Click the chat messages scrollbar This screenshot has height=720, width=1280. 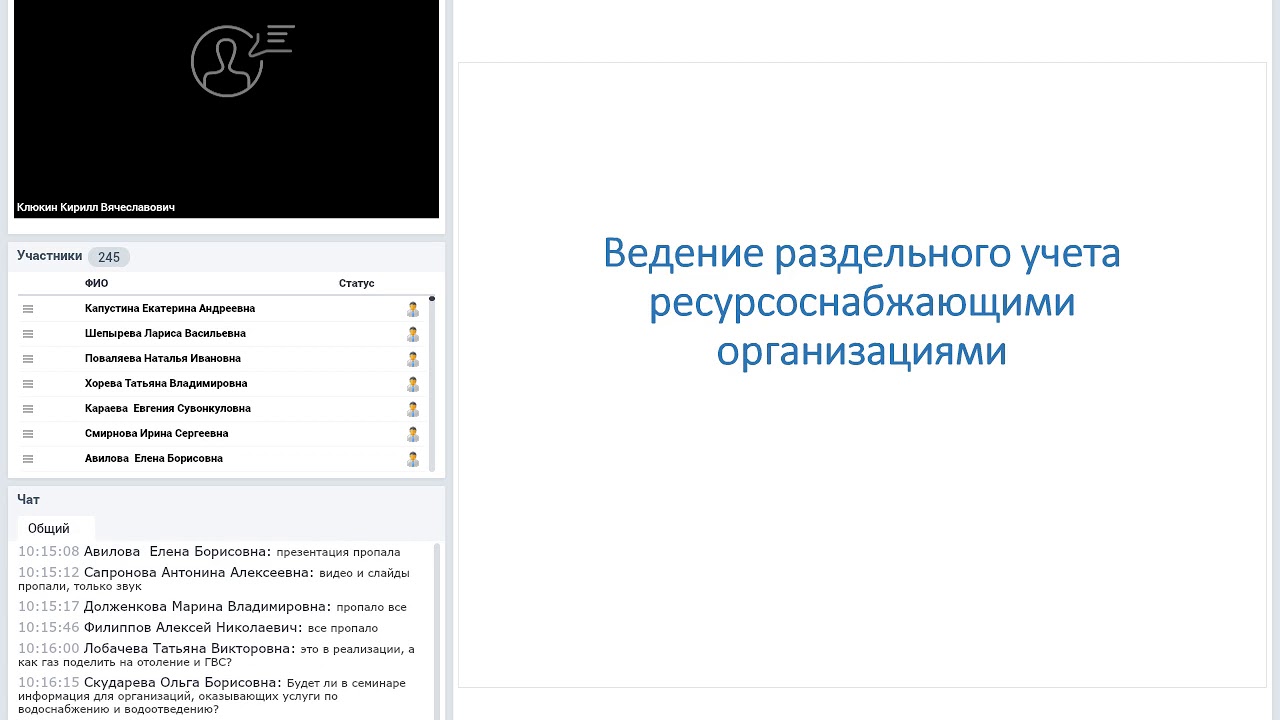(x=437, y=631)
